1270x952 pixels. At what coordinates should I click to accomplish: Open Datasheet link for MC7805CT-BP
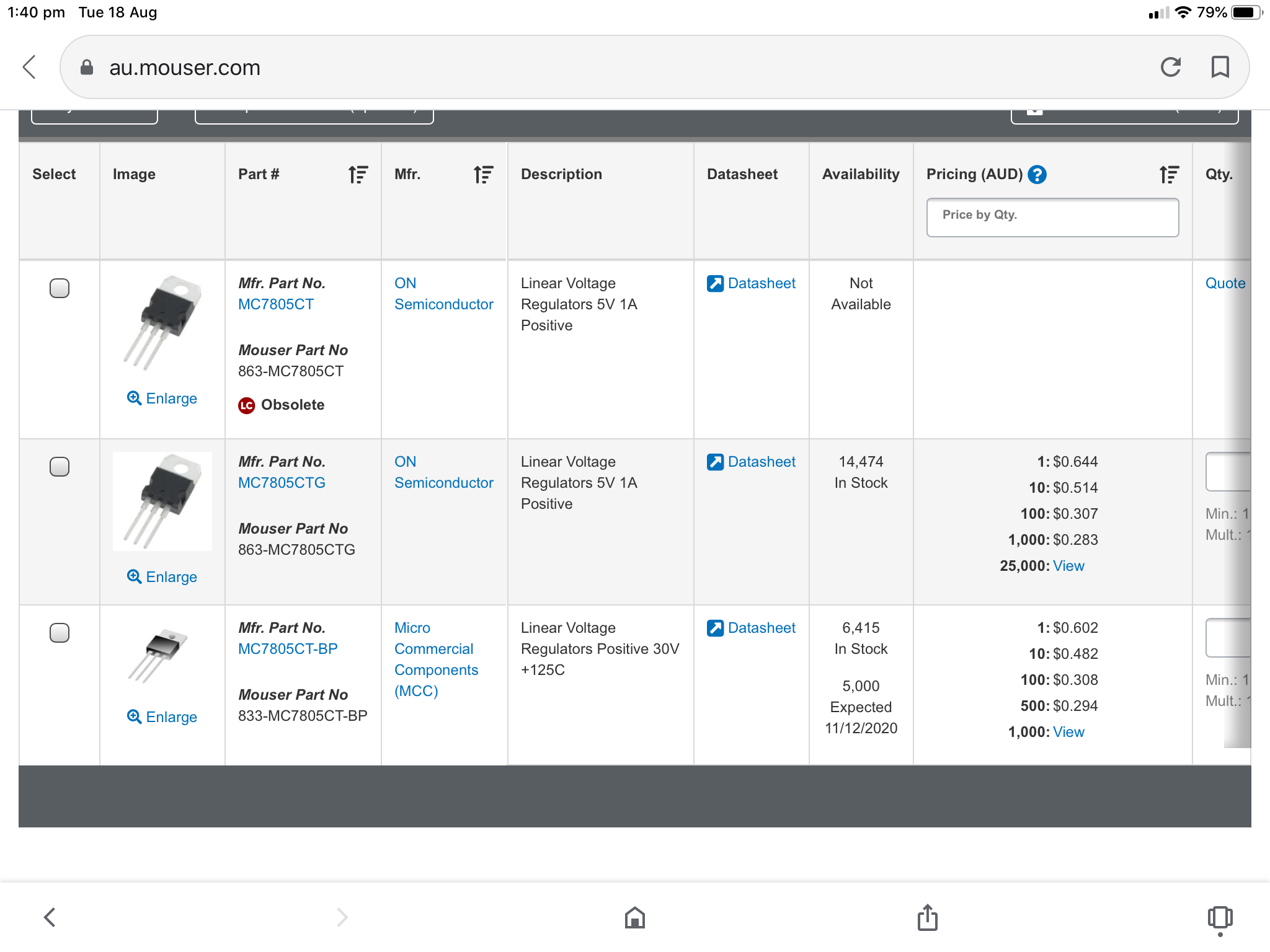762,628
